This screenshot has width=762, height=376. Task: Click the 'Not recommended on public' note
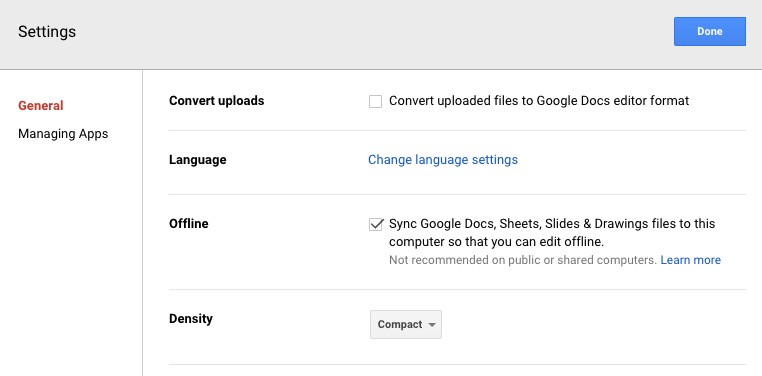(x=523, y=260)
